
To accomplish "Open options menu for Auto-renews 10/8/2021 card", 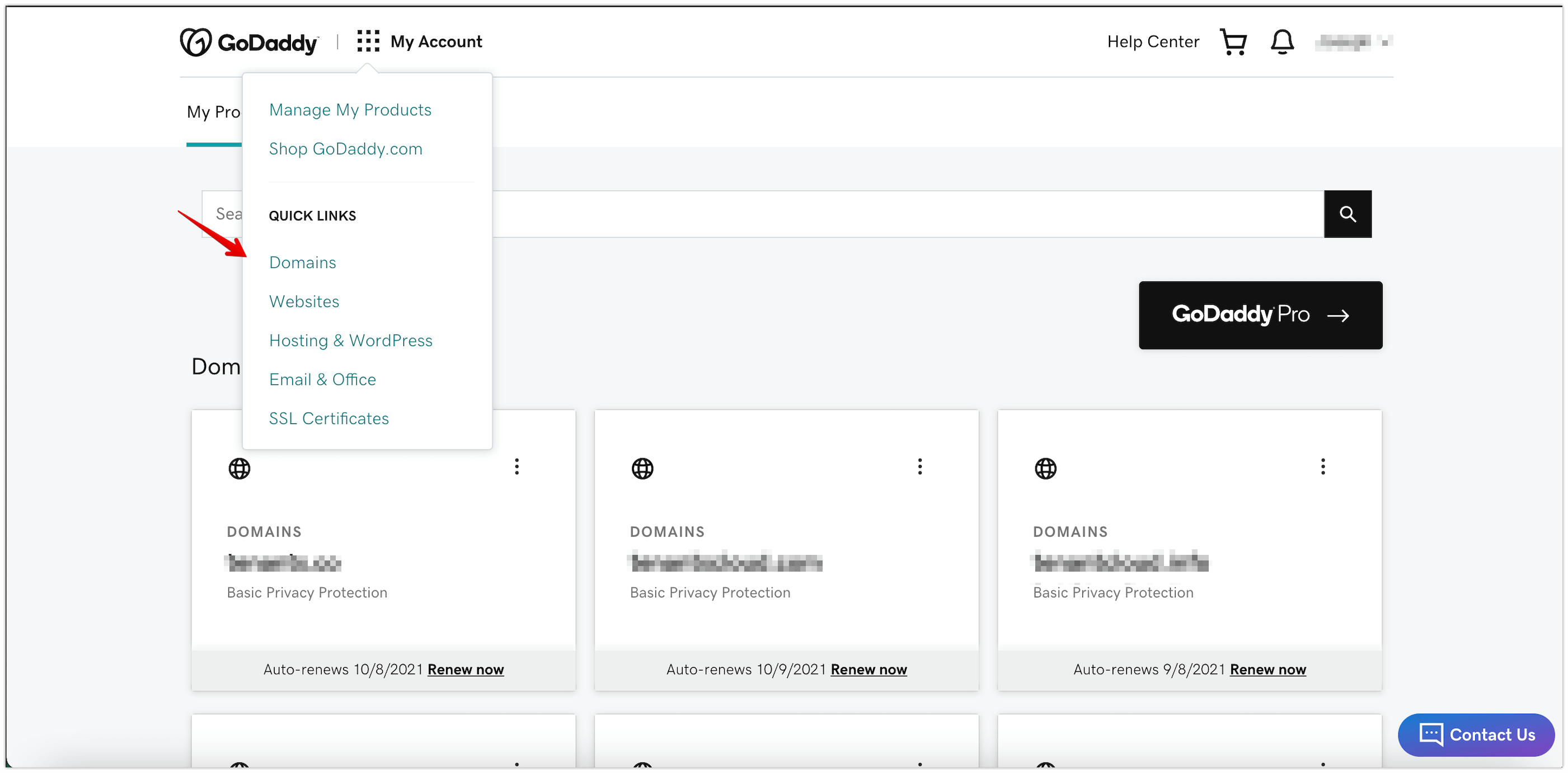I will pyautogui.click(x=517, y=467).
